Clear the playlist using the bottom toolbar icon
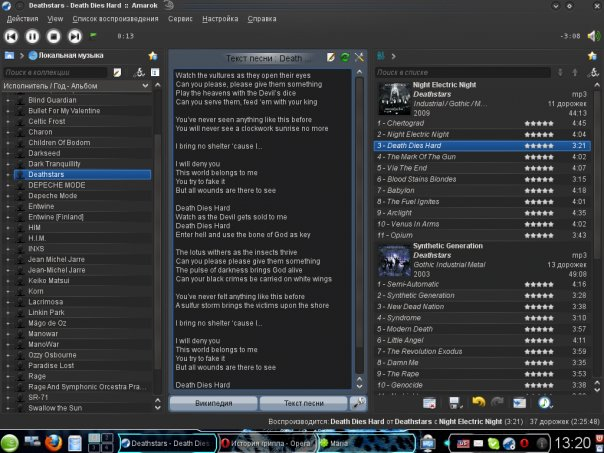The height and width of the screenshot is (453, 604). tap(429, 403)
